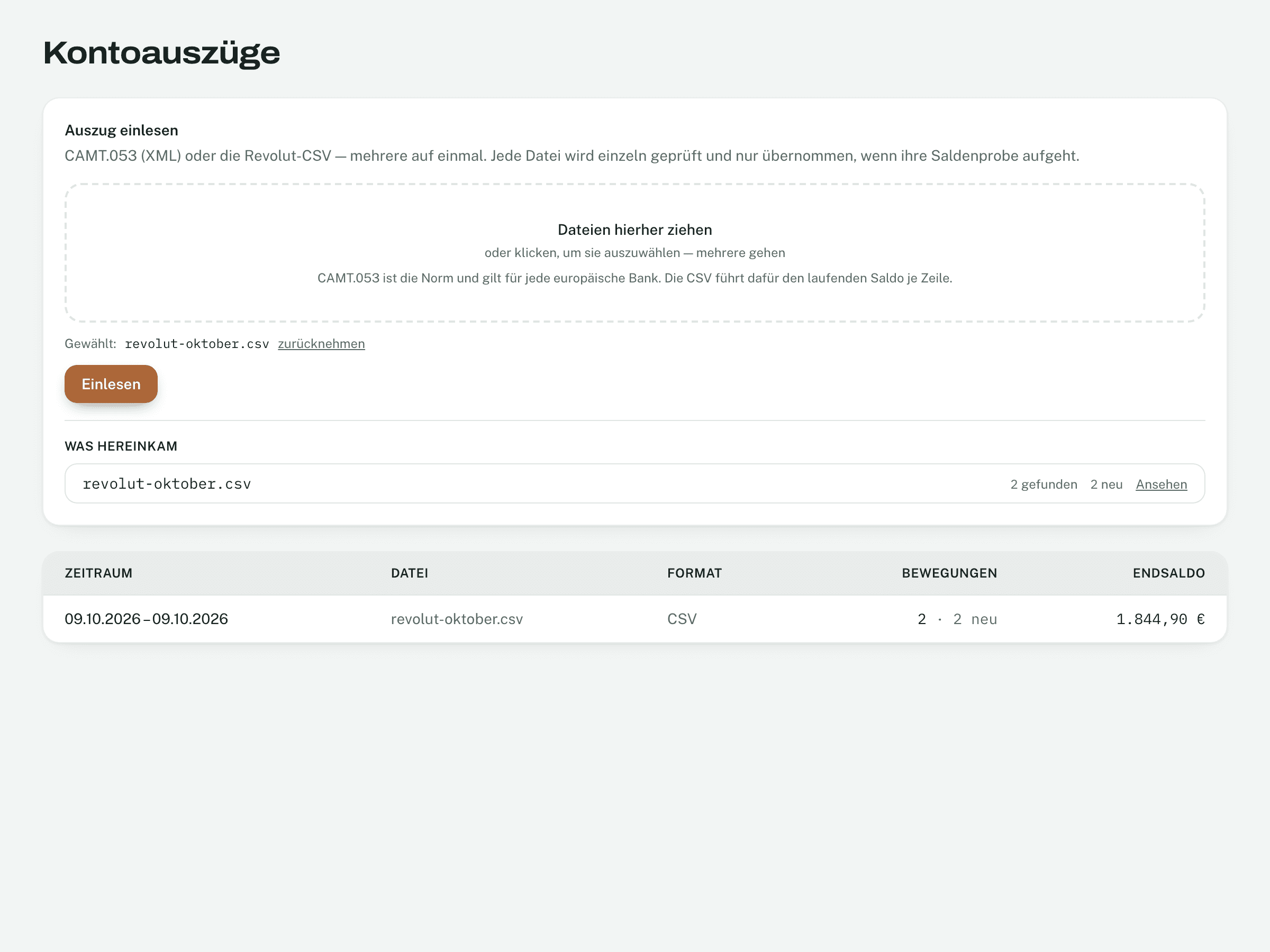The image size is (1270, 952).
Task: Click the Kontoauszüge page heading
Action: [x=161, y=53]
